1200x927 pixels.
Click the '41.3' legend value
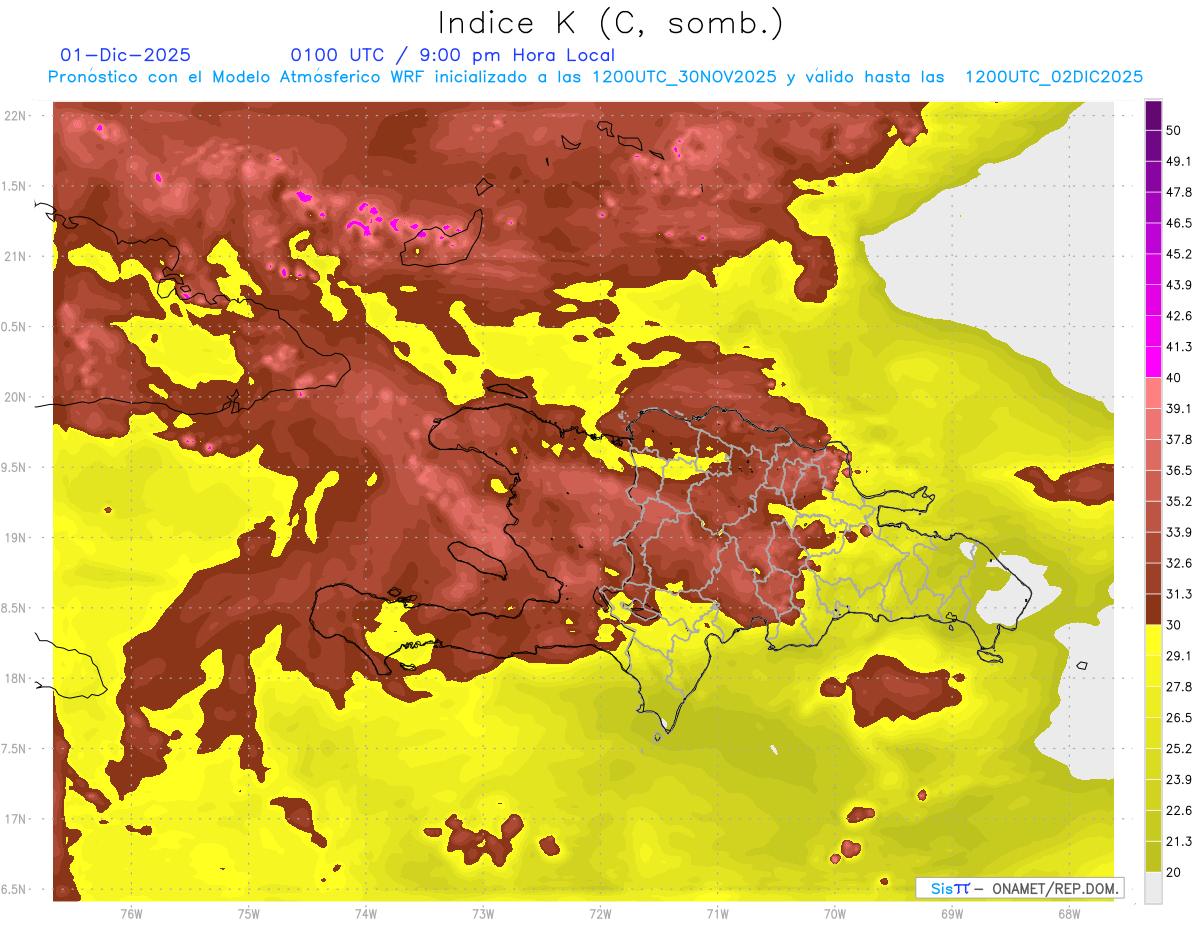pos(1179,347)
